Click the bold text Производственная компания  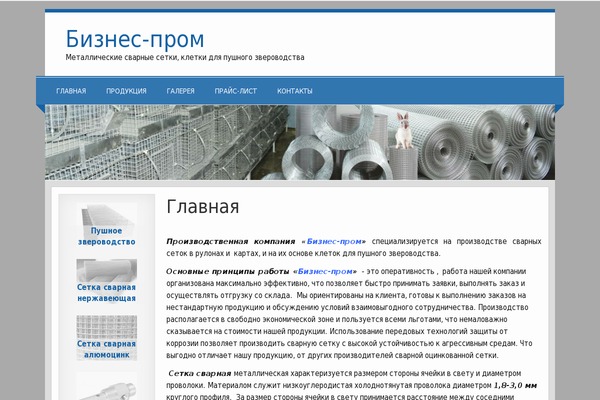click(231, 242)
